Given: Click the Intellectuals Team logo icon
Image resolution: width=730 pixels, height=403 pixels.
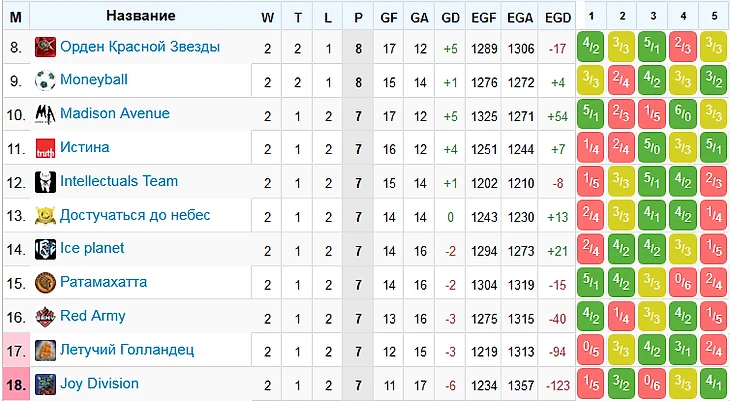Looking at the screenshot, I should 45,182.
